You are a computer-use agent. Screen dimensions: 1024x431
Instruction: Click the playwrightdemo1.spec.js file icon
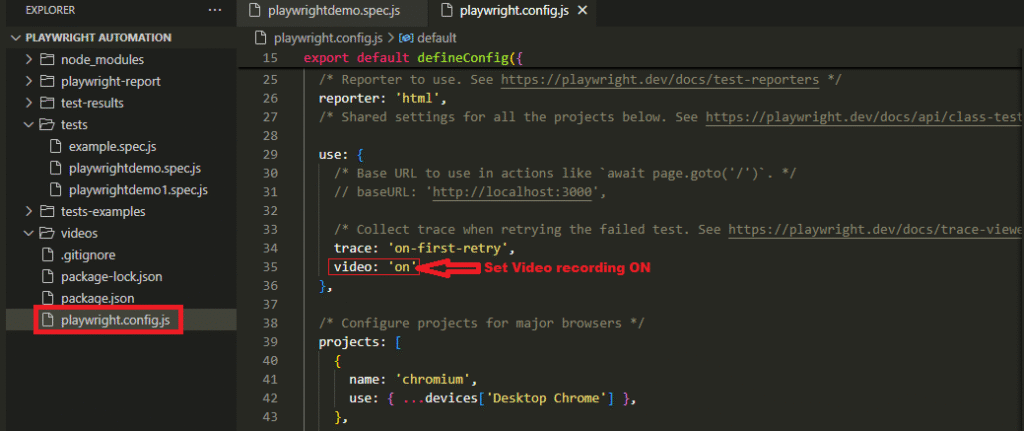coord(56,190)
